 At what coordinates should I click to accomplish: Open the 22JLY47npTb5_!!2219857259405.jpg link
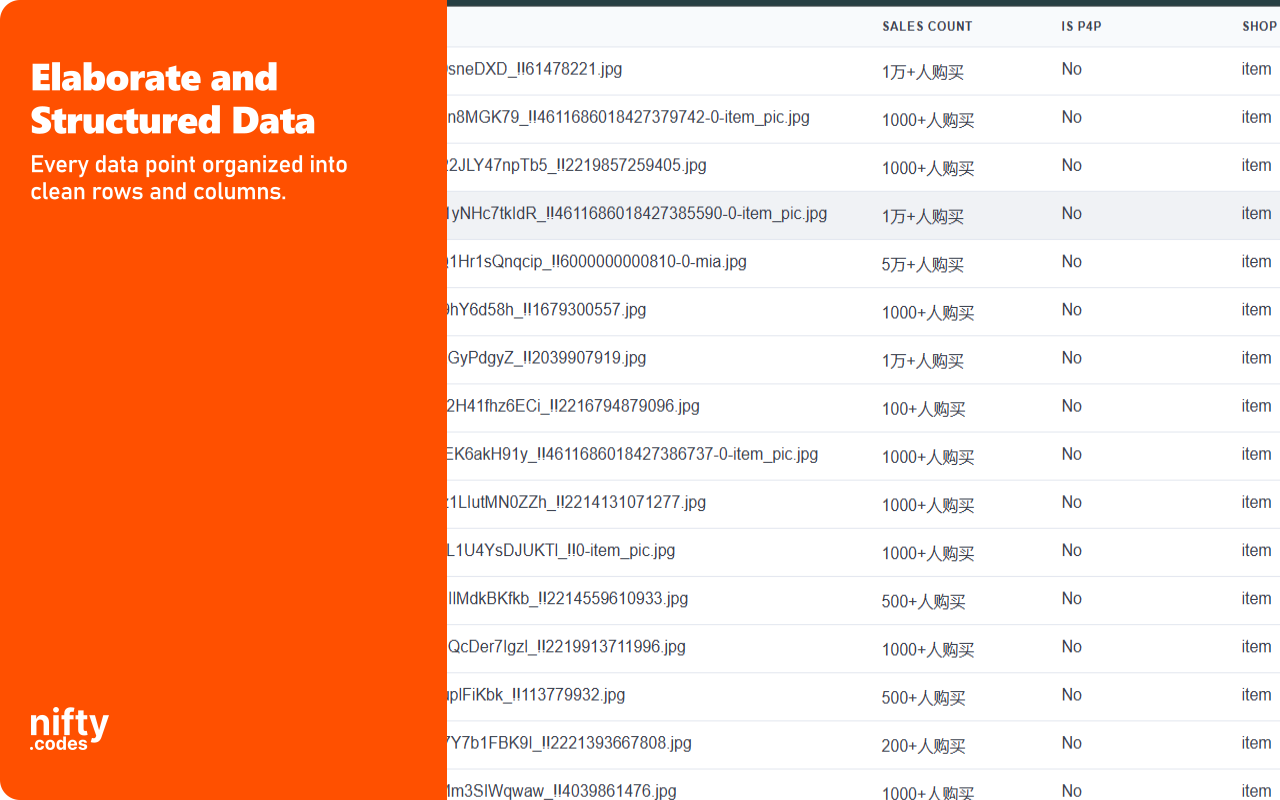click(x=580, y=166)
